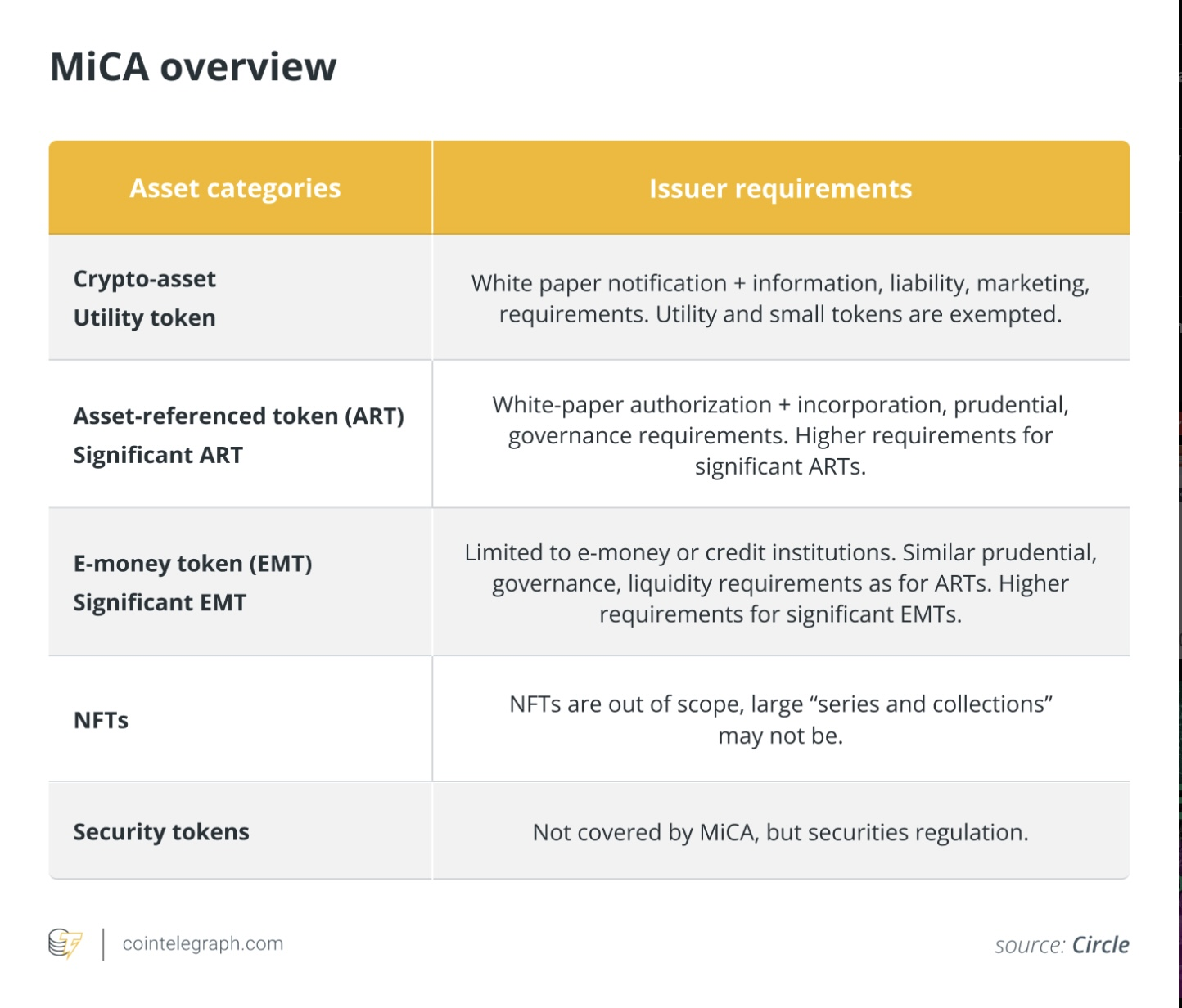Select the Utility token category label

coord(145,317)
